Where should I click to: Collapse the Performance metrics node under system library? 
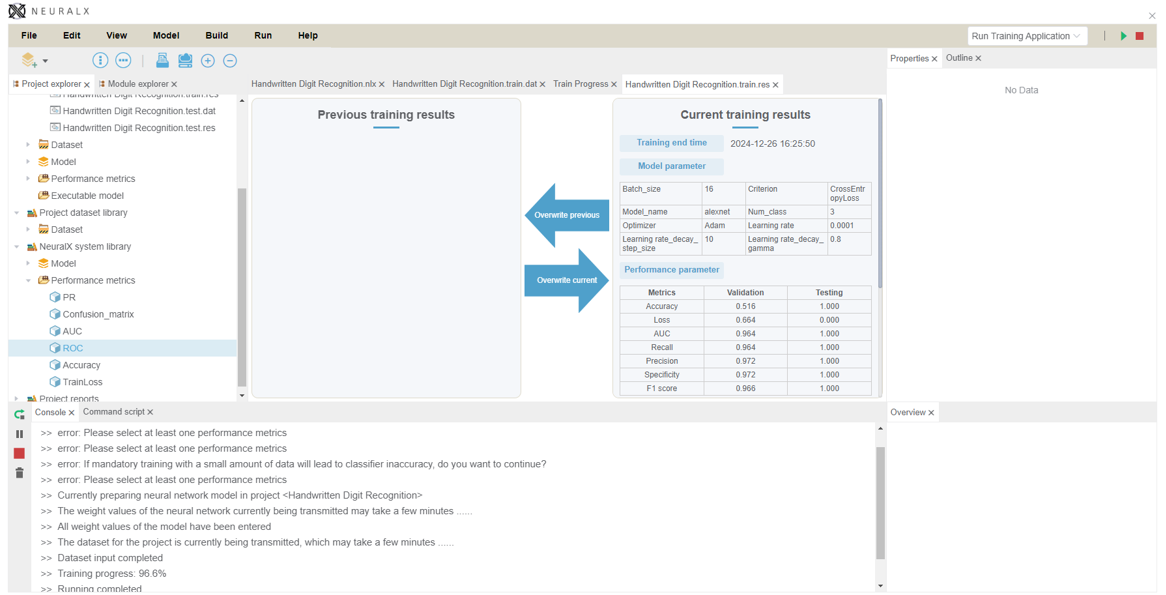coord(28,281)
